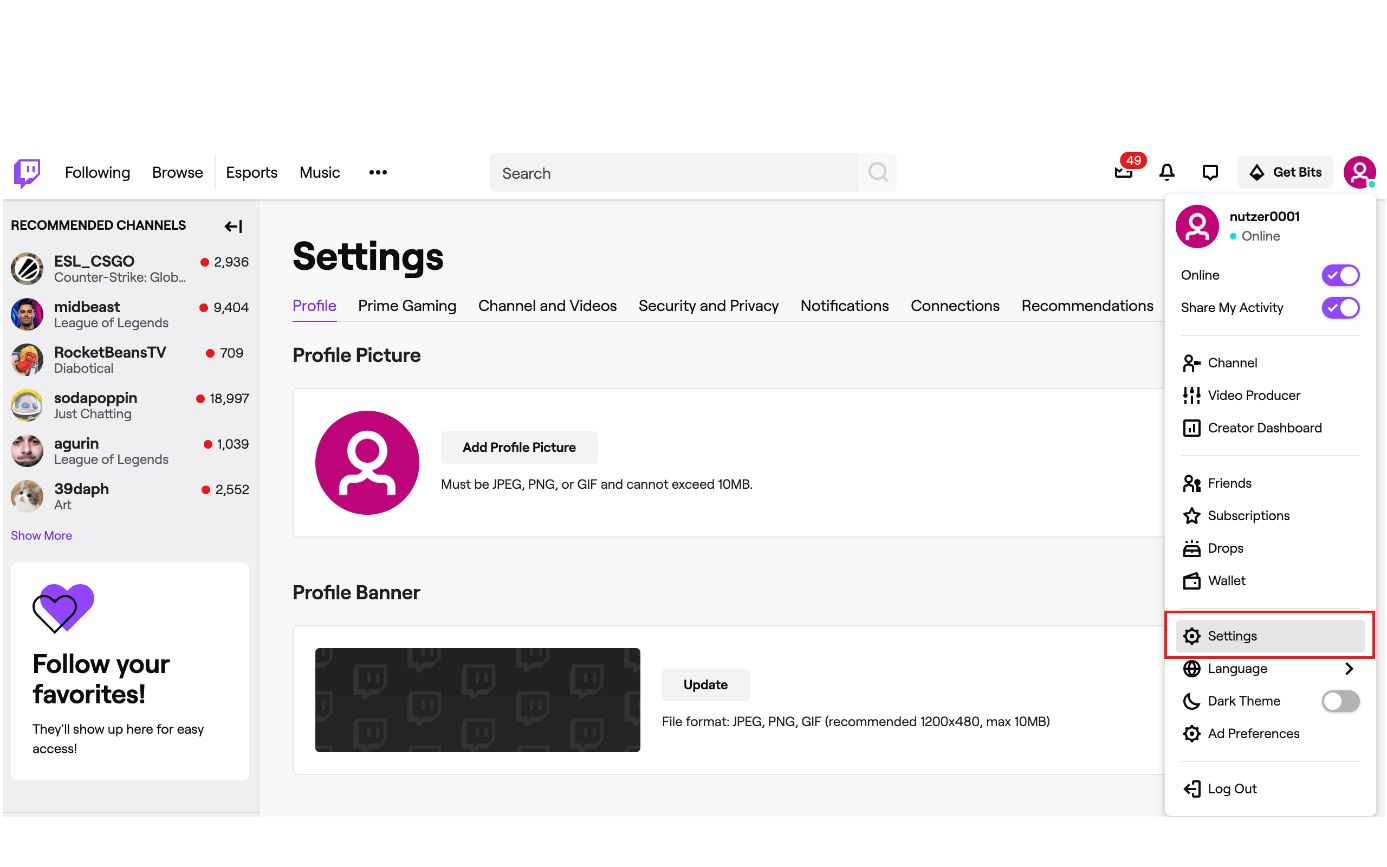Open the Connections settings tab
The width and height of the screenshot is (1387, 867).
(955, 306)
